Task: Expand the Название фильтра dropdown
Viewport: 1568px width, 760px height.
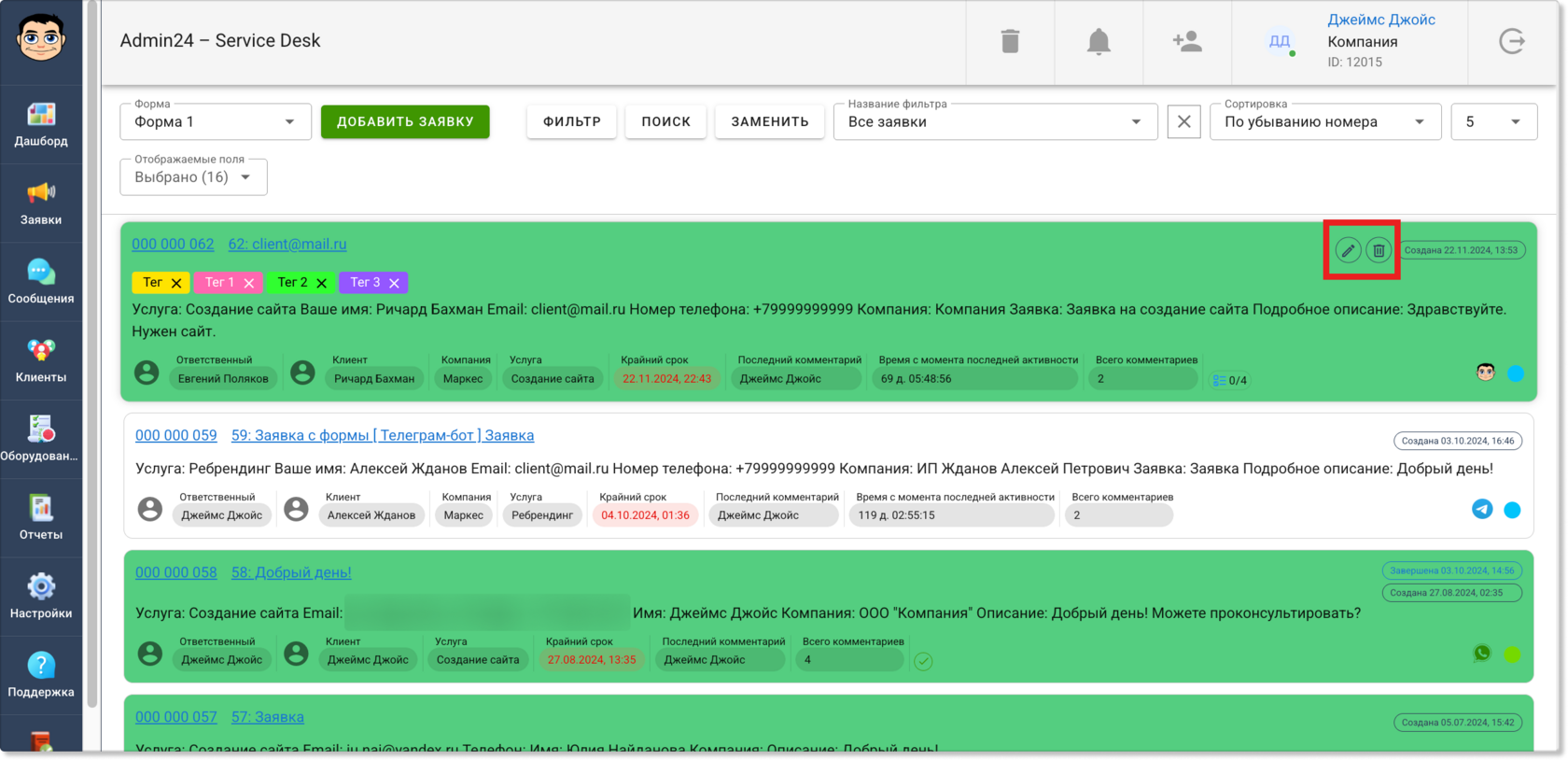Action: point(996,121)
